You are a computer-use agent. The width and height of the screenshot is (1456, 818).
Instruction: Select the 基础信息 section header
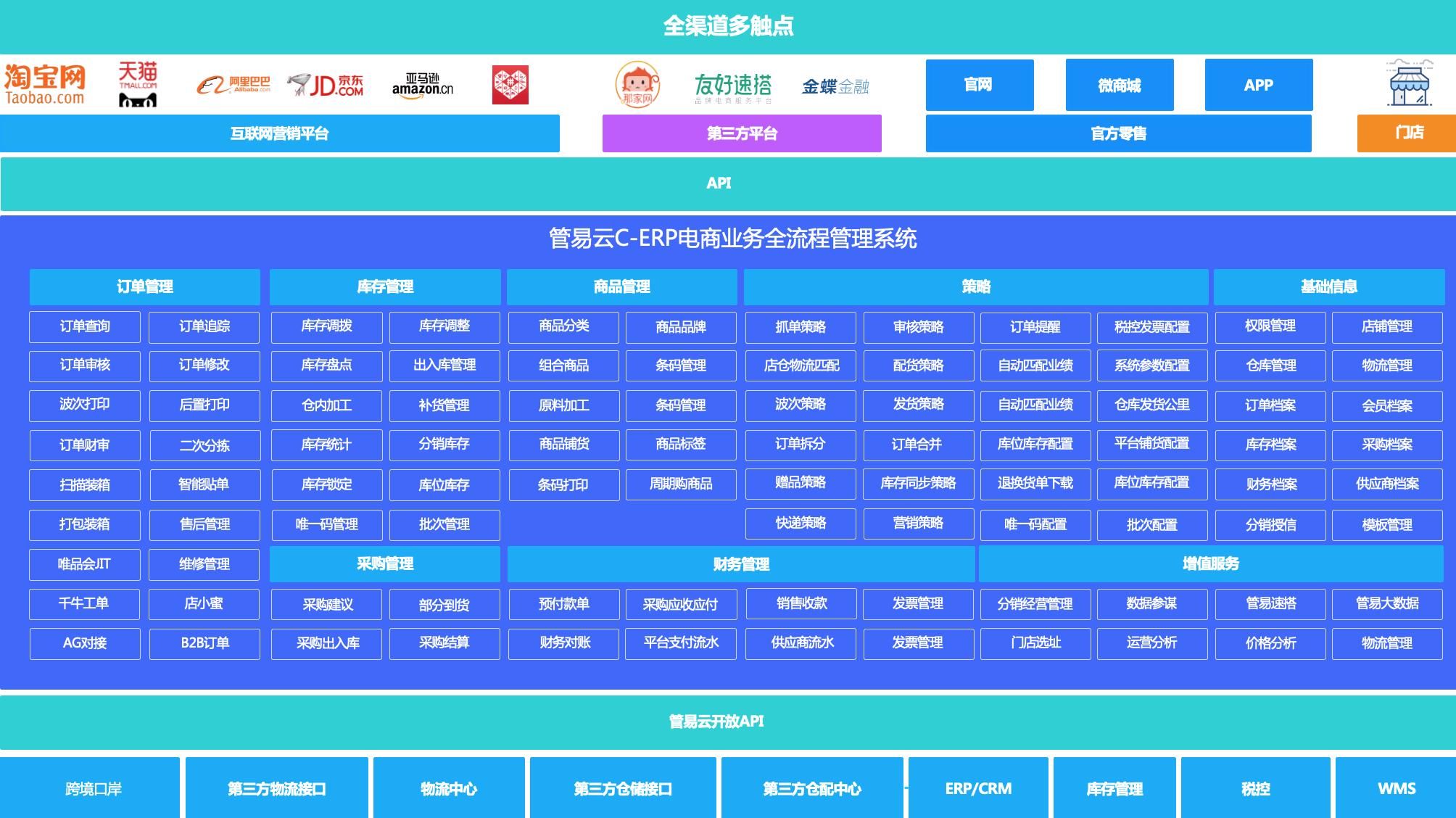click(1329, 286)
